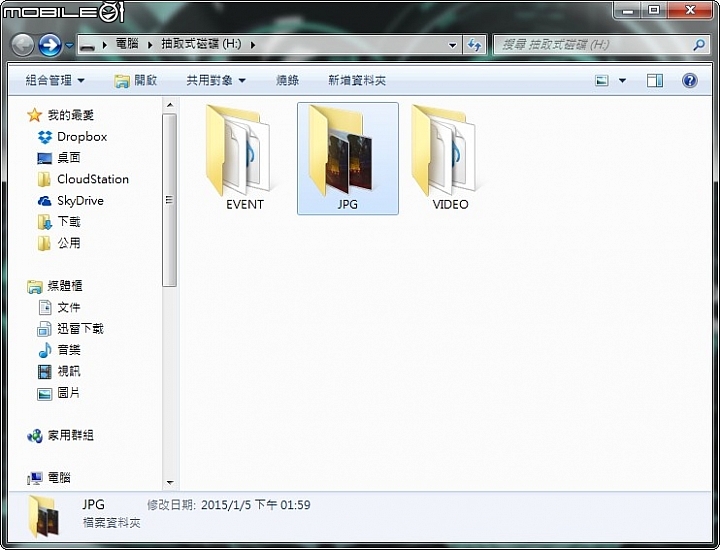Click the 家用群組 homegroup globe icon
Viewport: 720px width, 550px height.
(x=34, y=436)
